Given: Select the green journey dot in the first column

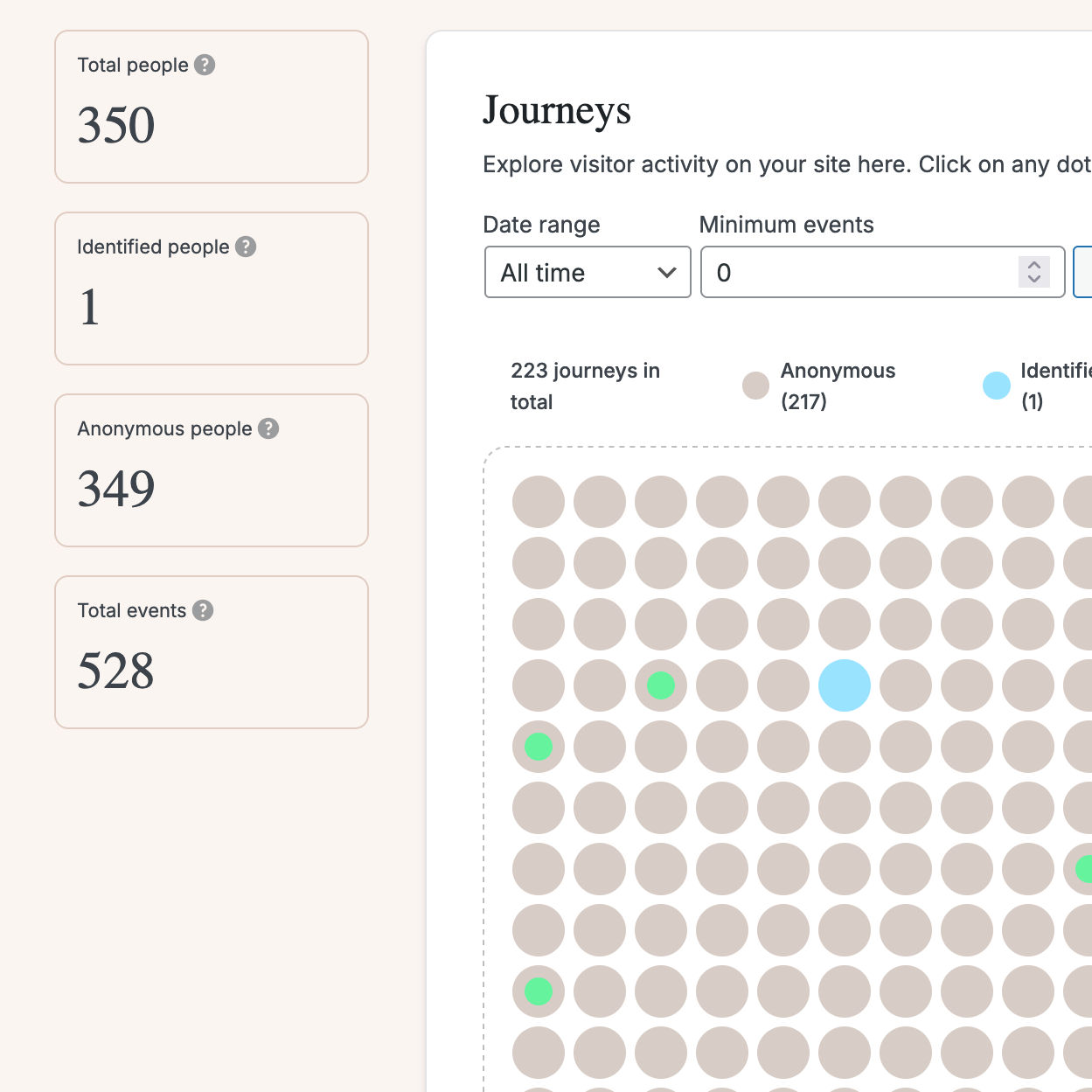Looking at the screenshot, I should click(538, 746).
